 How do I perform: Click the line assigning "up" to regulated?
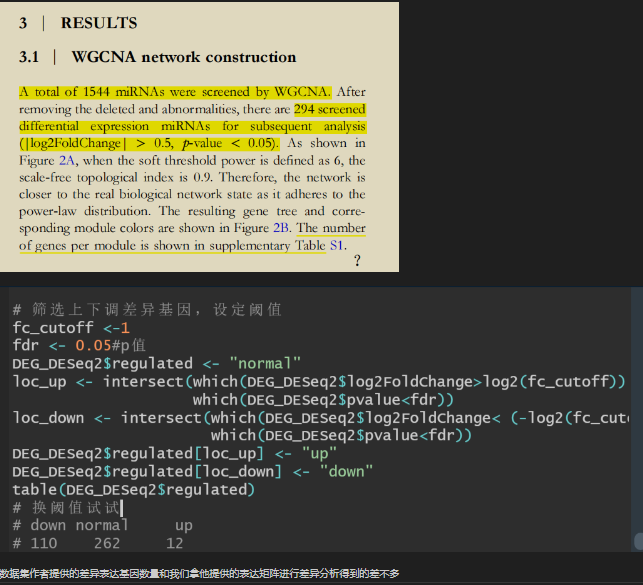174,453
